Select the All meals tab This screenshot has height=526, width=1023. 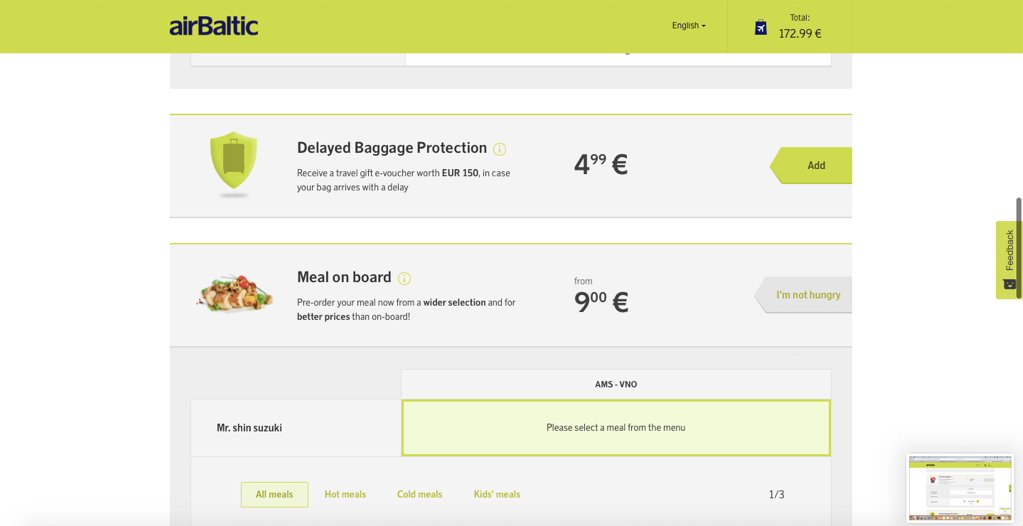[274, 495]
